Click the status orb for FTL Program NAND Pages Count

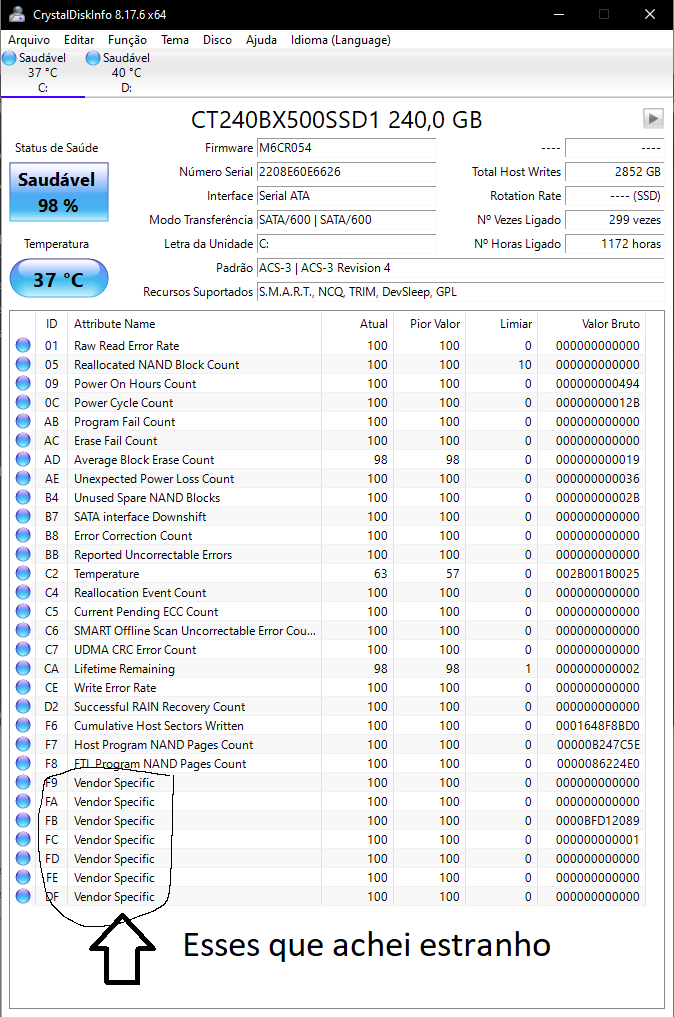click(x=23, y=763)
